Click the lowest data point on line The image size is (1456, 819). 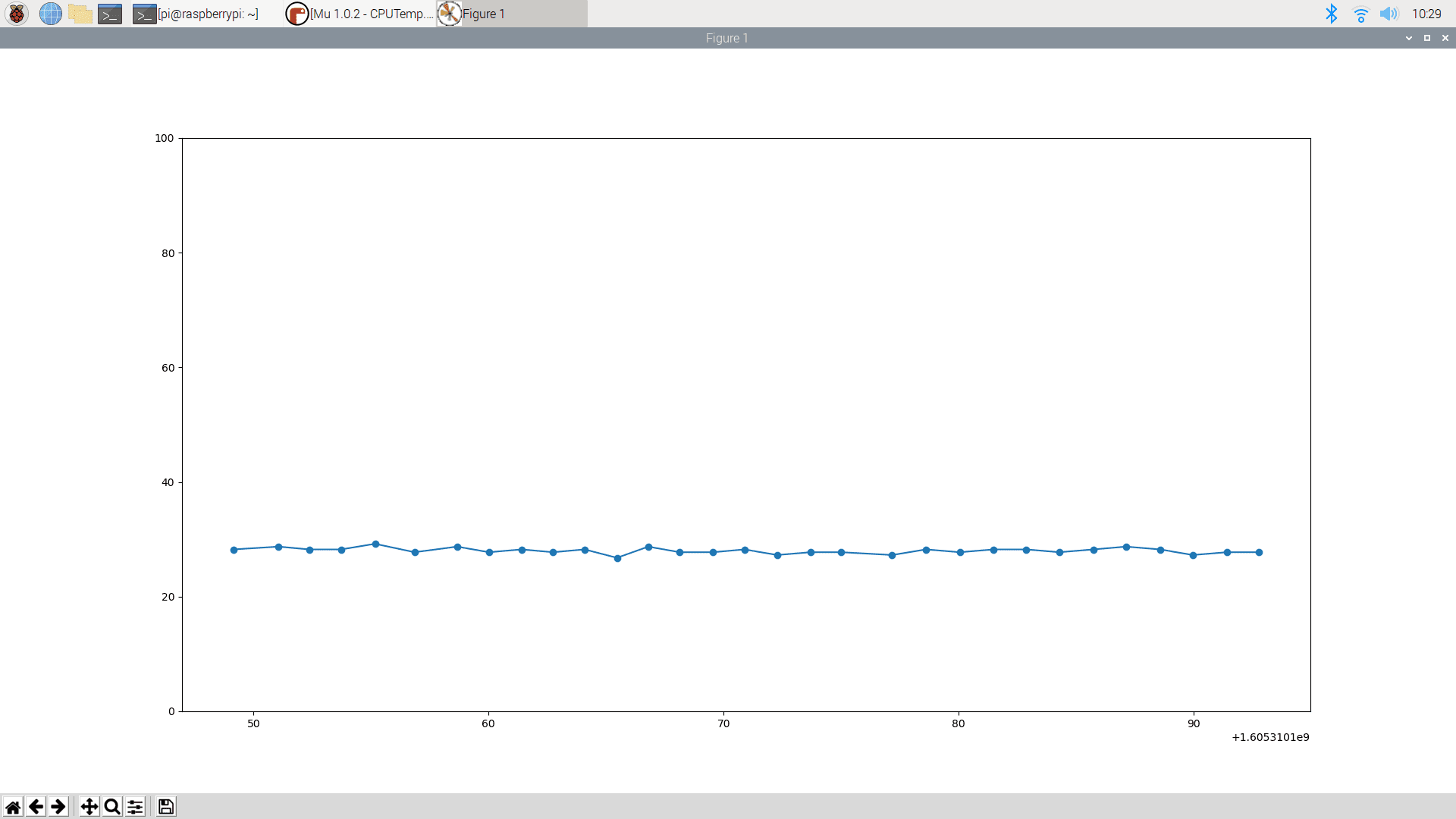coord(617,558)
